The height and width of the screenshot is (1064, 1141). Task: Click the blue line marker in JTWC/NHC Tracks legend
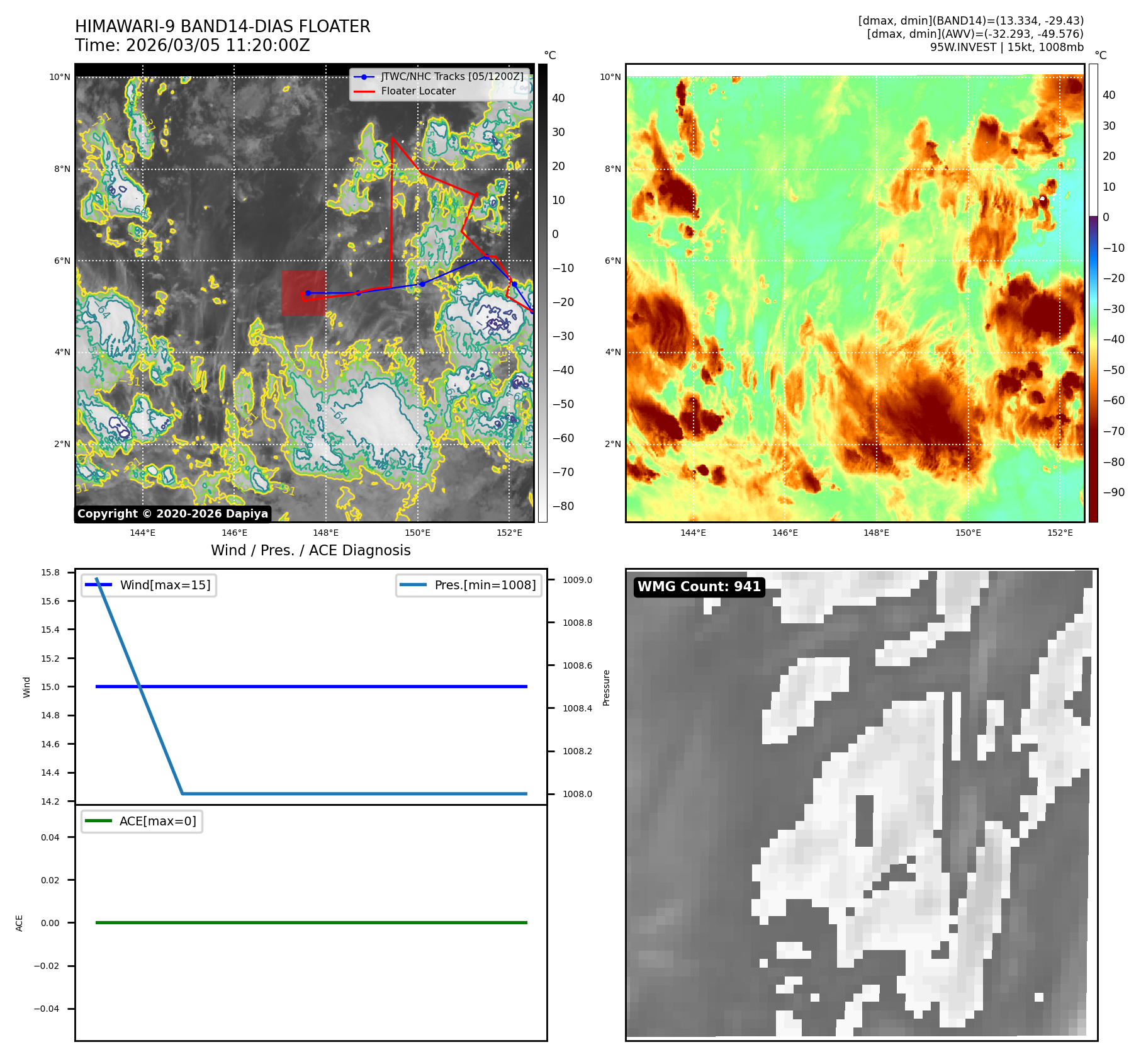click(364, 77)
